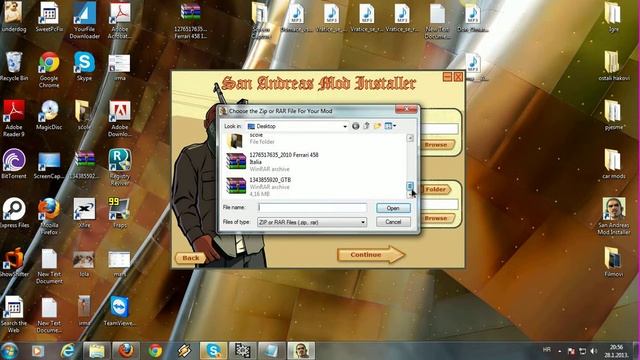
Task: Open the ScreenCap desktop shortcut
Action: [x=49, y=165]
